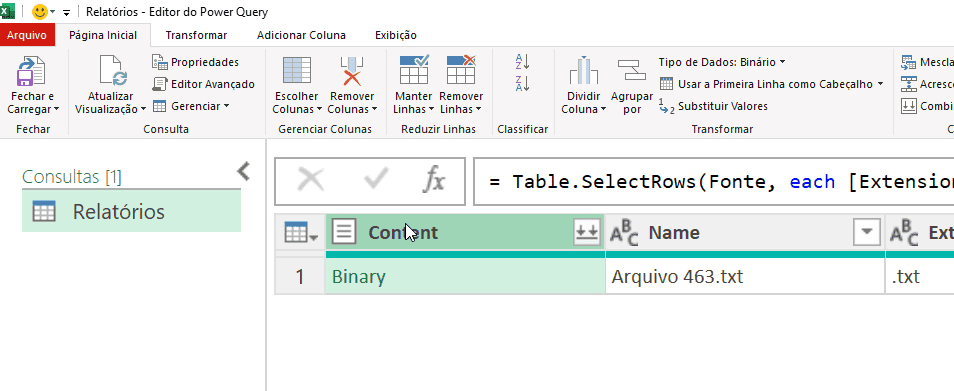Click the Remover Linhas icon
This screenshot has height=391, width=954.
coord(461,69)
